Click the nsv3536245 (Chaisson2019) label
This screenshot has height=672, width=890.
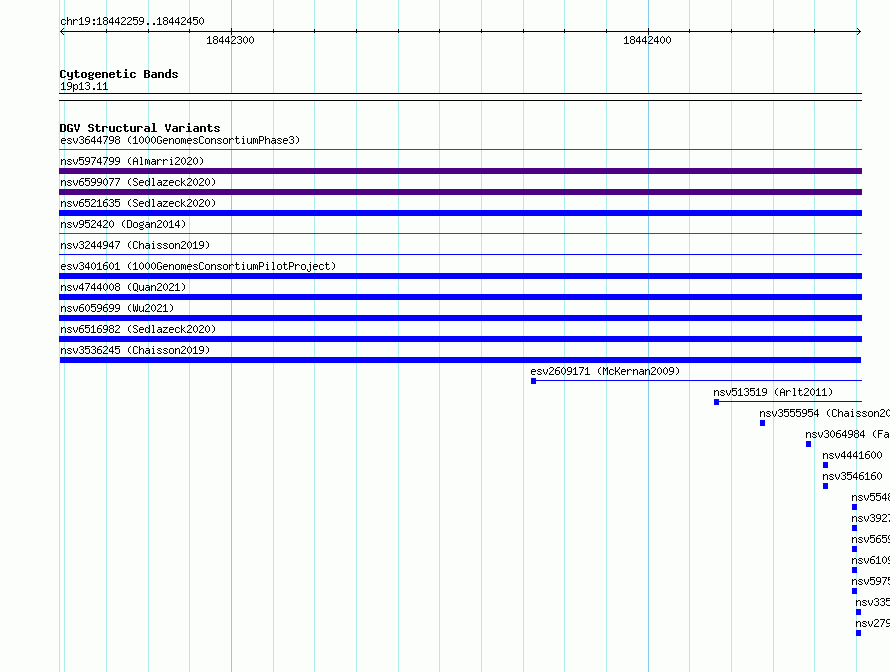[135, 350]
